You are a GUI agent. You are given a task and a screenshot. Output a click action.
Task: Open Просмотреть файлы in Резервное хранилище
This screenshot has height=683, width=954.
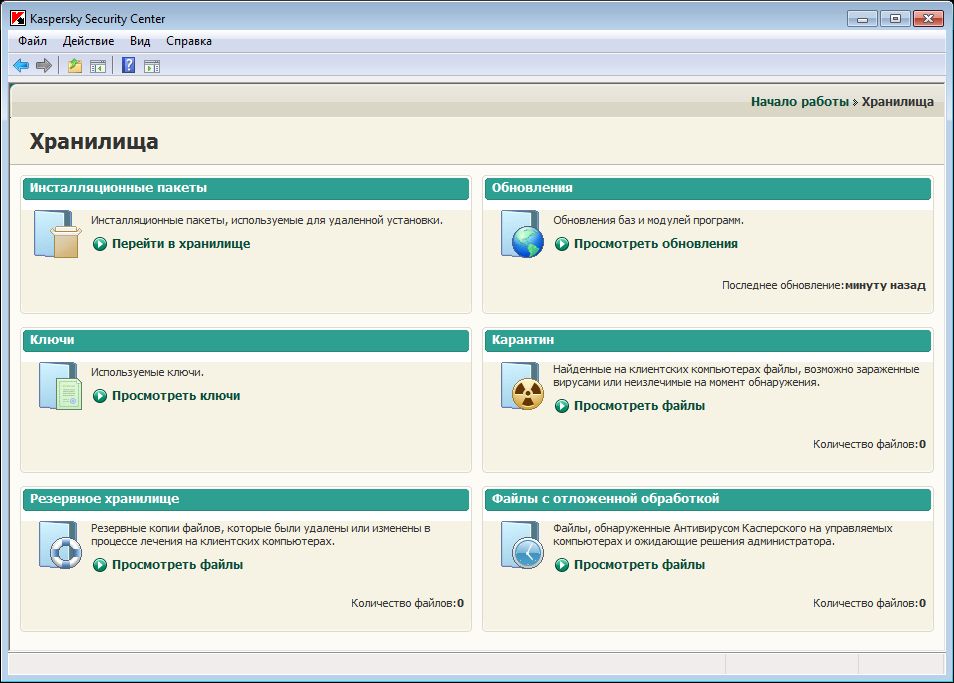177,565
